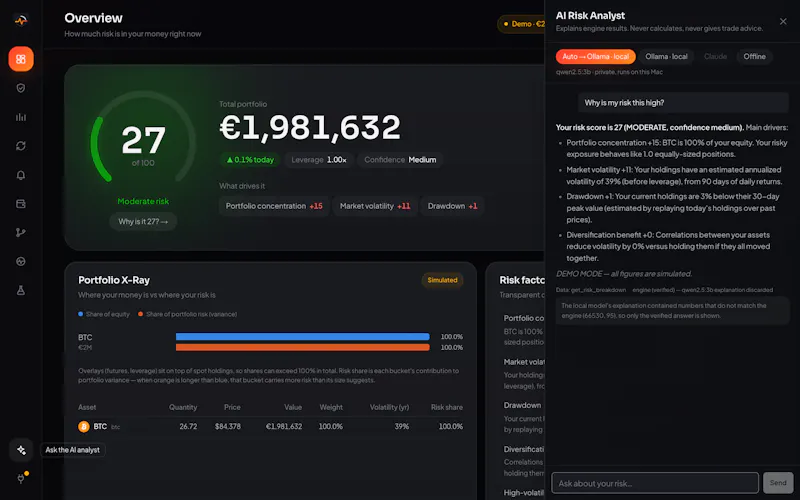
Task: Open the bell alerts sidebar icon
Action: click(x=21, y=175)
